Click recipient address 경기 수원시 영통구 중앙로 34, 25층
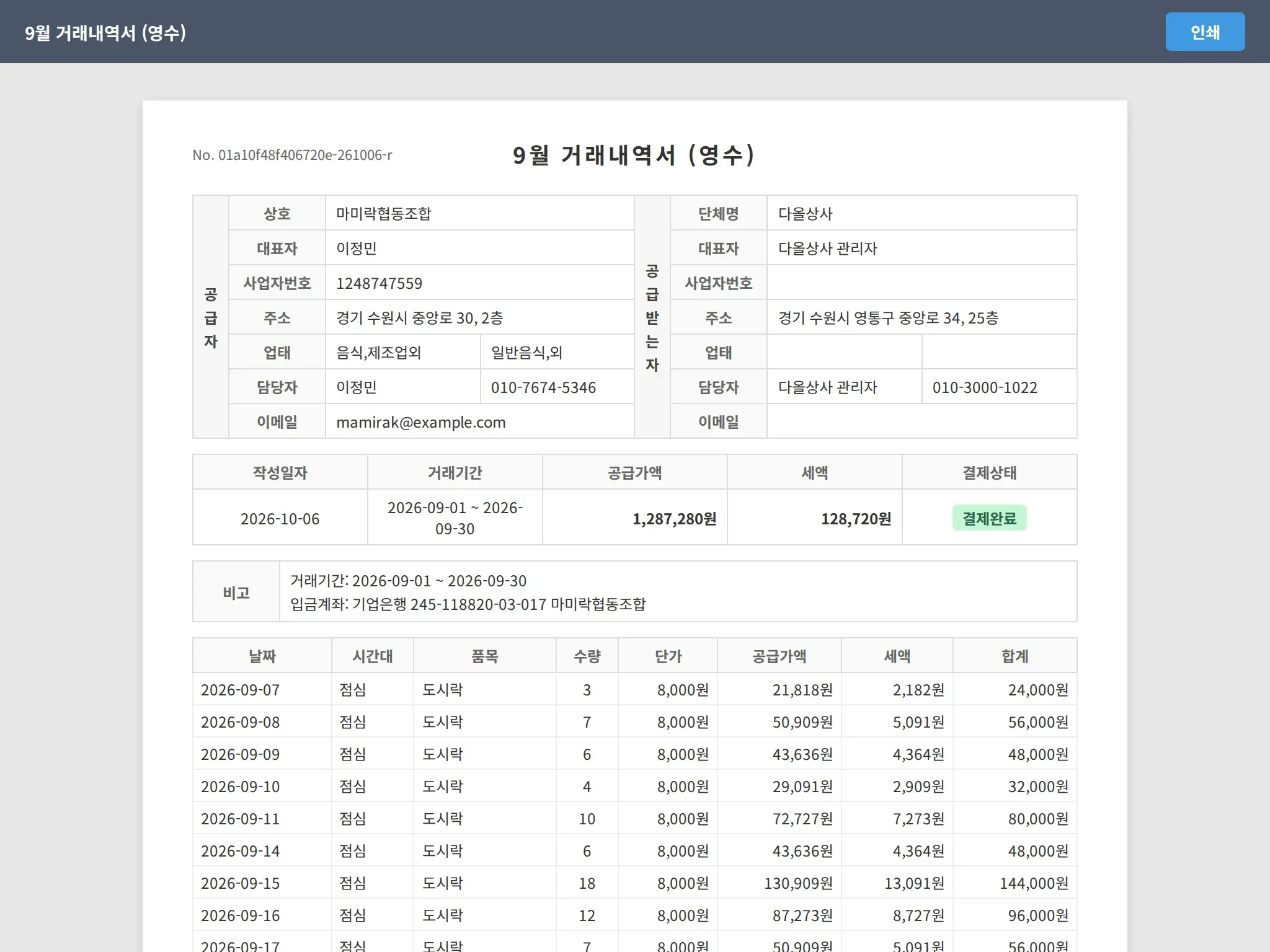 point(888,318)
